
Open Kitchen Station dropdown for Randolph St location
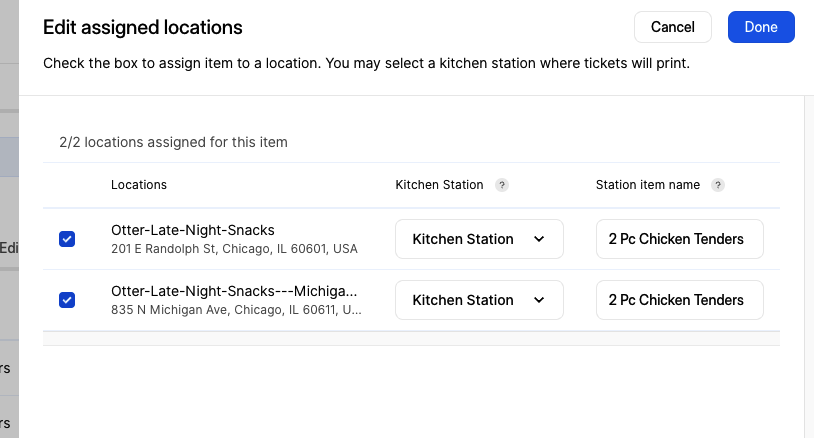pyautogui.click(x=479, y=239)
